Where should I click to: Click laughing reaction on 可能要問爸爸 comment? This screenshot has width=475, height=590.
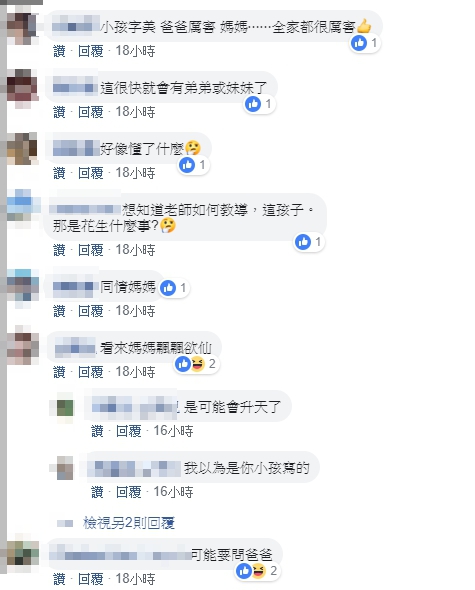tap(259, 571)
